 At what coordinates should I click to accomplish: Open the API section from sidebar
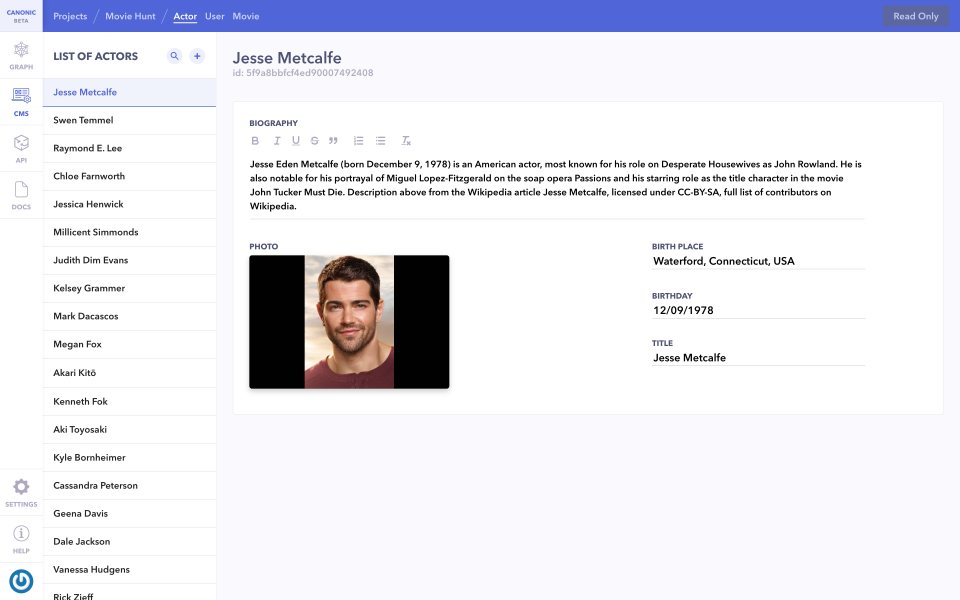(21, 145)
